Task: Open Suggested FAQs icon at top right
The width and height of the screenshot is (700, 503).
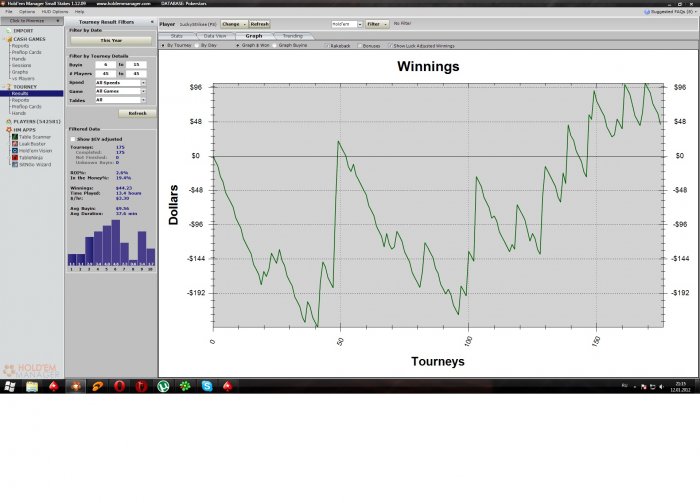Action: [x=647, y=12]
